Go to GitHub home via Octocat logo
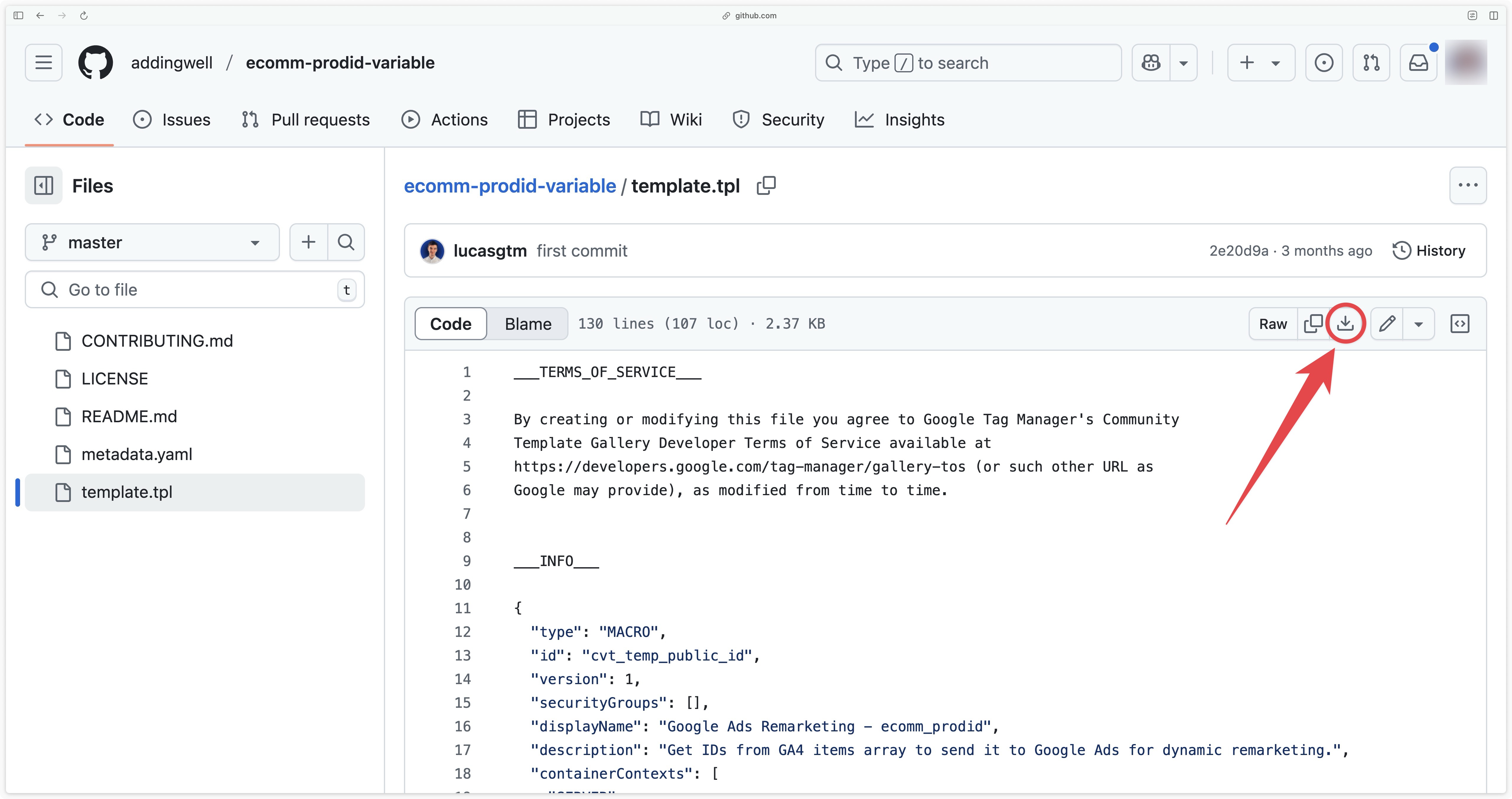Viewport: 1512px width, 799px height. (96, 62)
